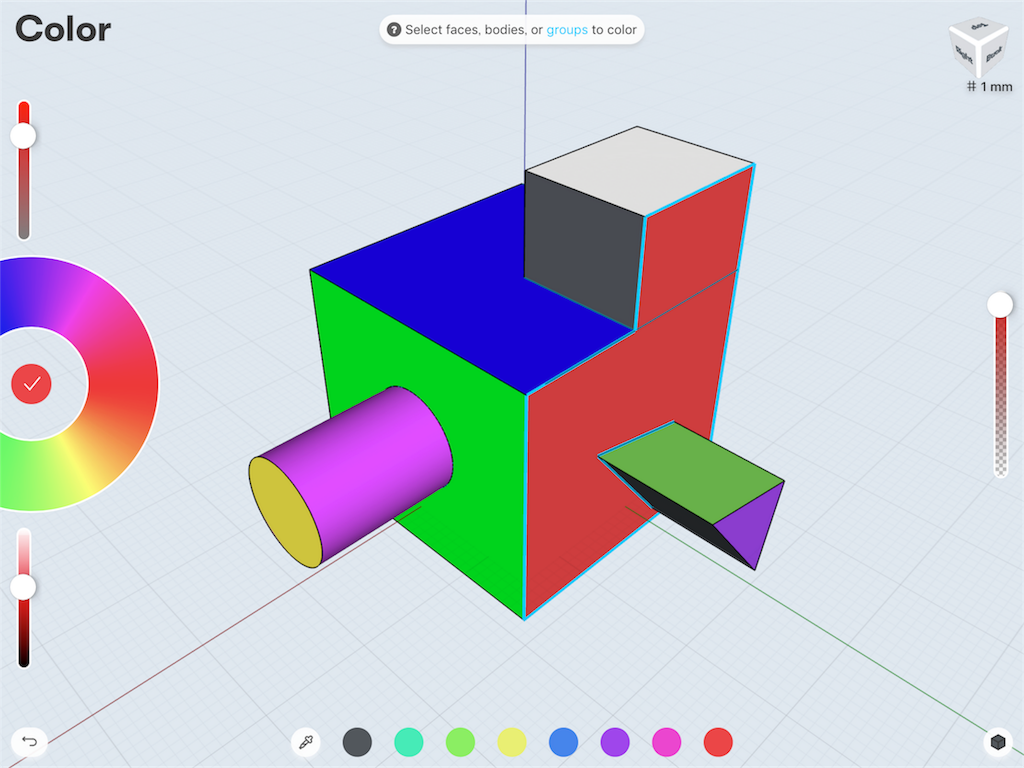This screenshot has width=1024, height=768.
Task: Pick the teal color swatch
Action: [409, 742]
